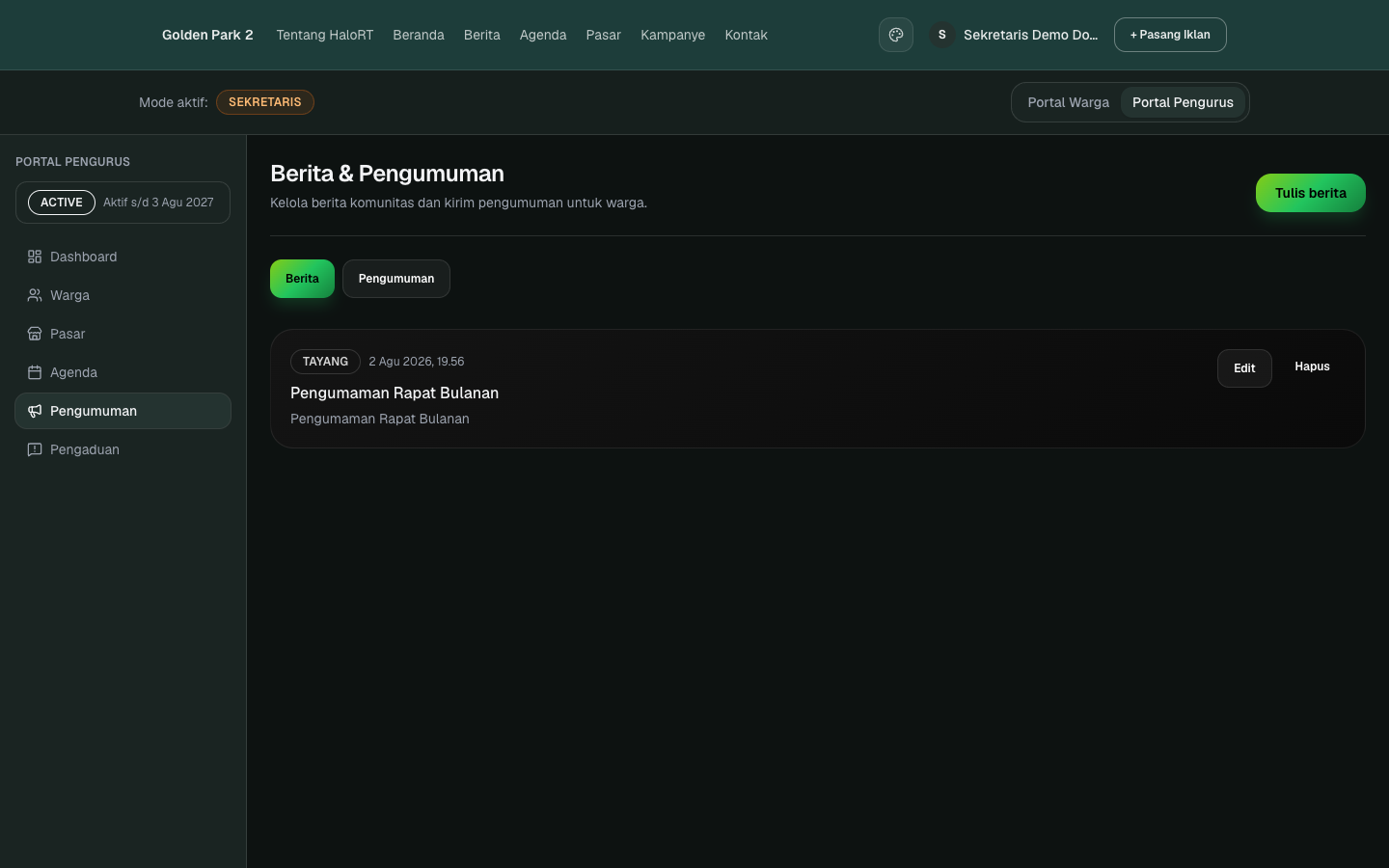Edit the Pengumaman Rapat Bulanan post
This screenshot has height=868, width=1389.
click(1244, 368)
